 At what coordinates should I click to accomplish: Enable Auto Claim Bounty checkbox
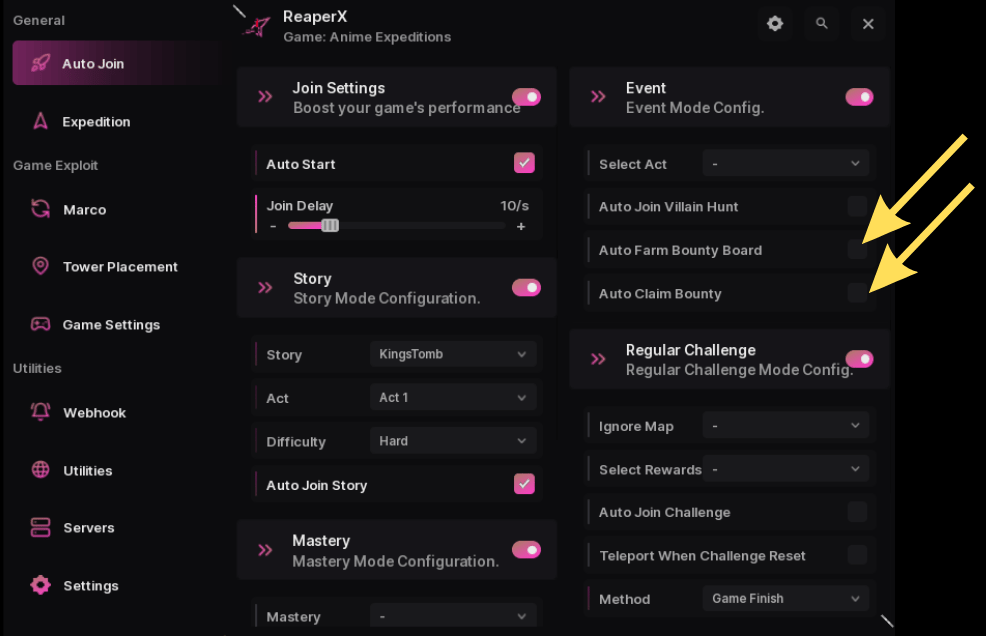[857, 293]
